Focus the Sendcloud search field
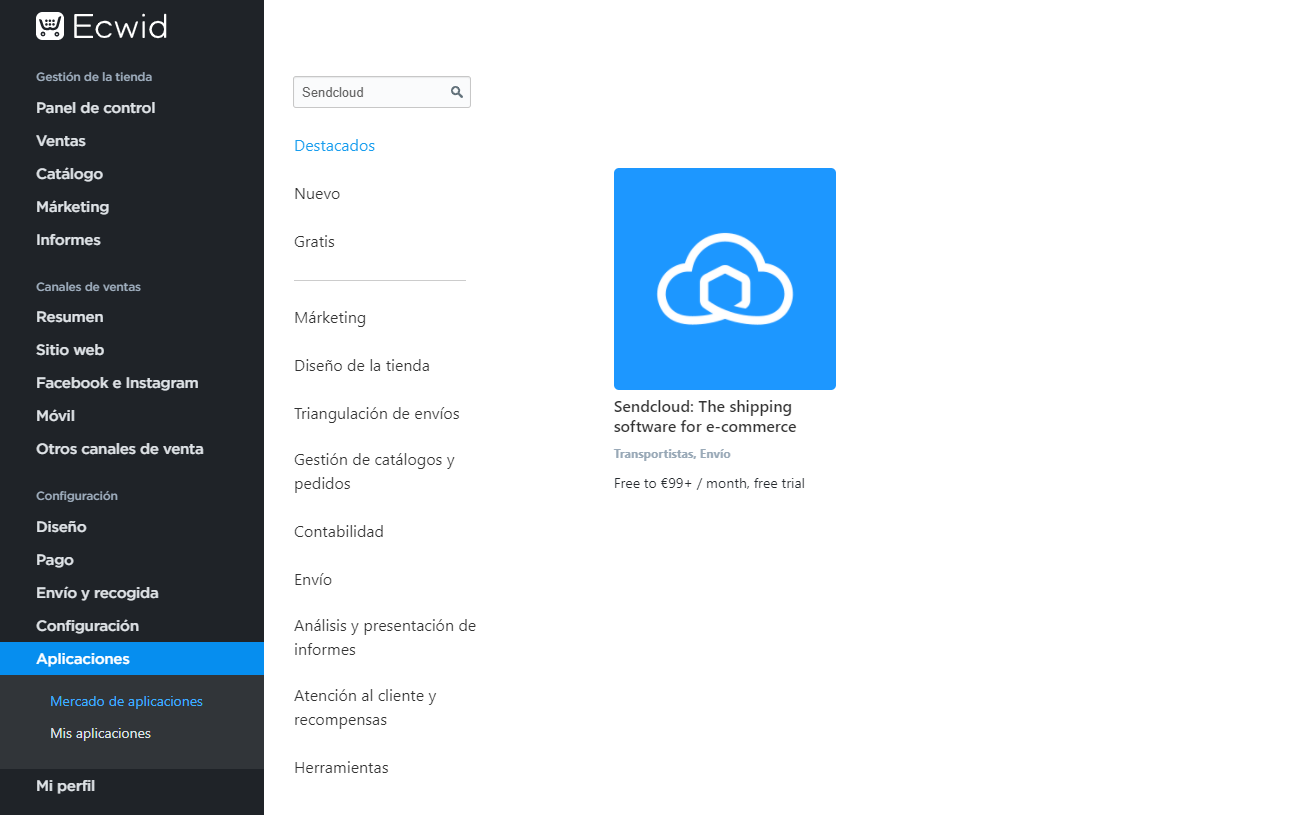Image resolution: width=1296 pixels, height=815 pixels. tap(382, 92)
